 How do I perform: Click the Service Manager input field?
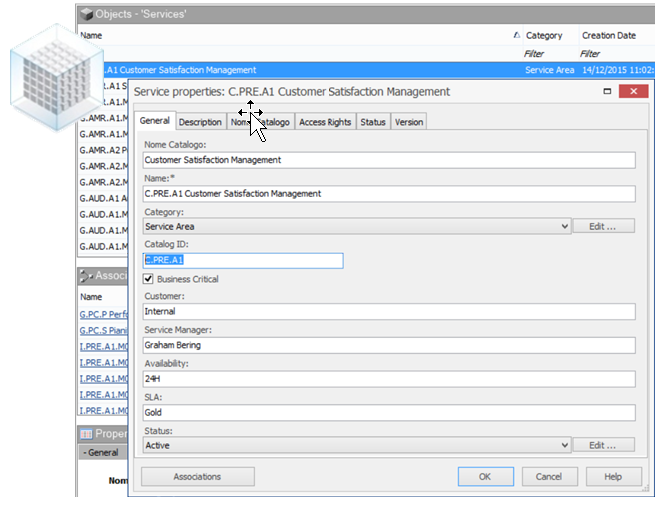pyautogui.click(x=389, y=346)
